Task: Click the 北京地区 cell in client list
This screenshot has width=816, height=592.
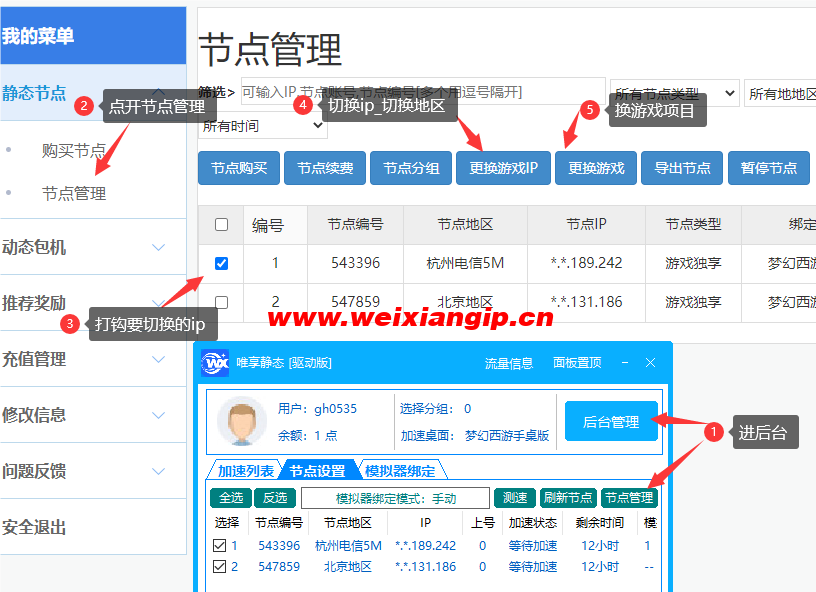Action: [x=348, y=567]
